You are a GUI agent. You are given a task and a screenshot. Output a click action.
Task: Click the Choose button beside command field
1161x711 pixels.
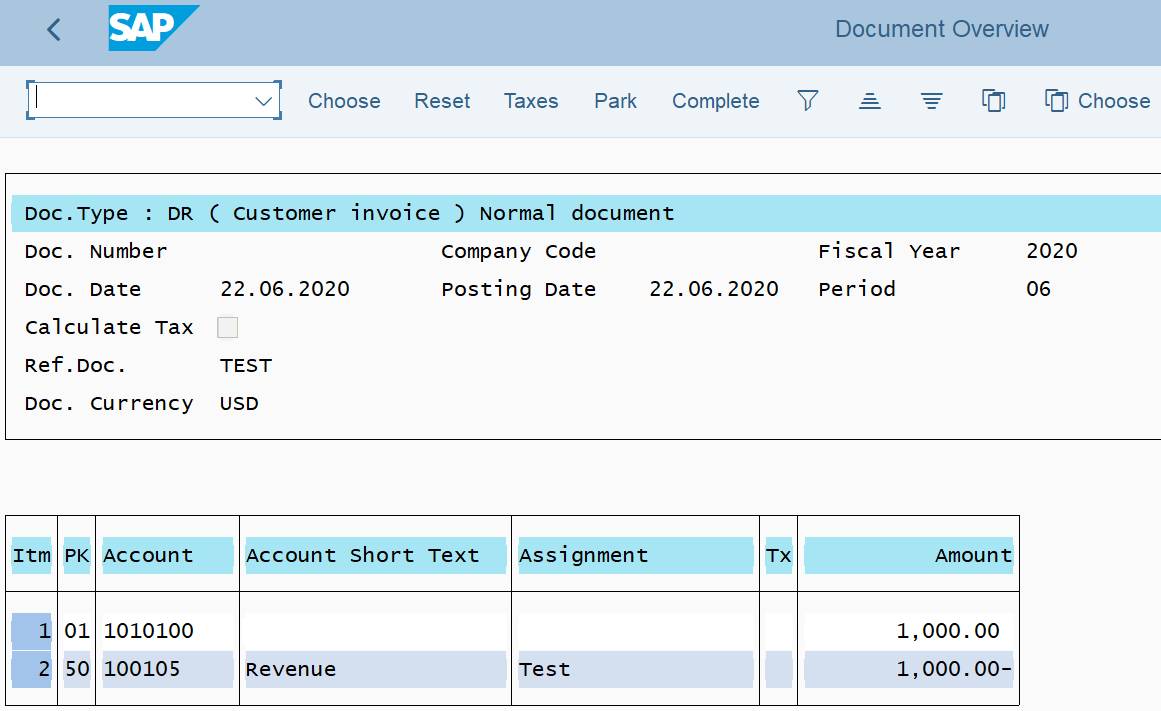pos(344,101)
